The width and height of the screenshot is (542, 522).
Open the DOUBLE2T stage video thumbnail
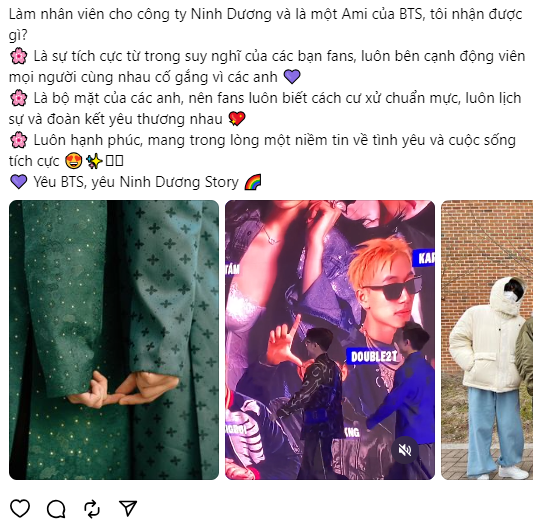pyautogui.click(x=330, y=340)
